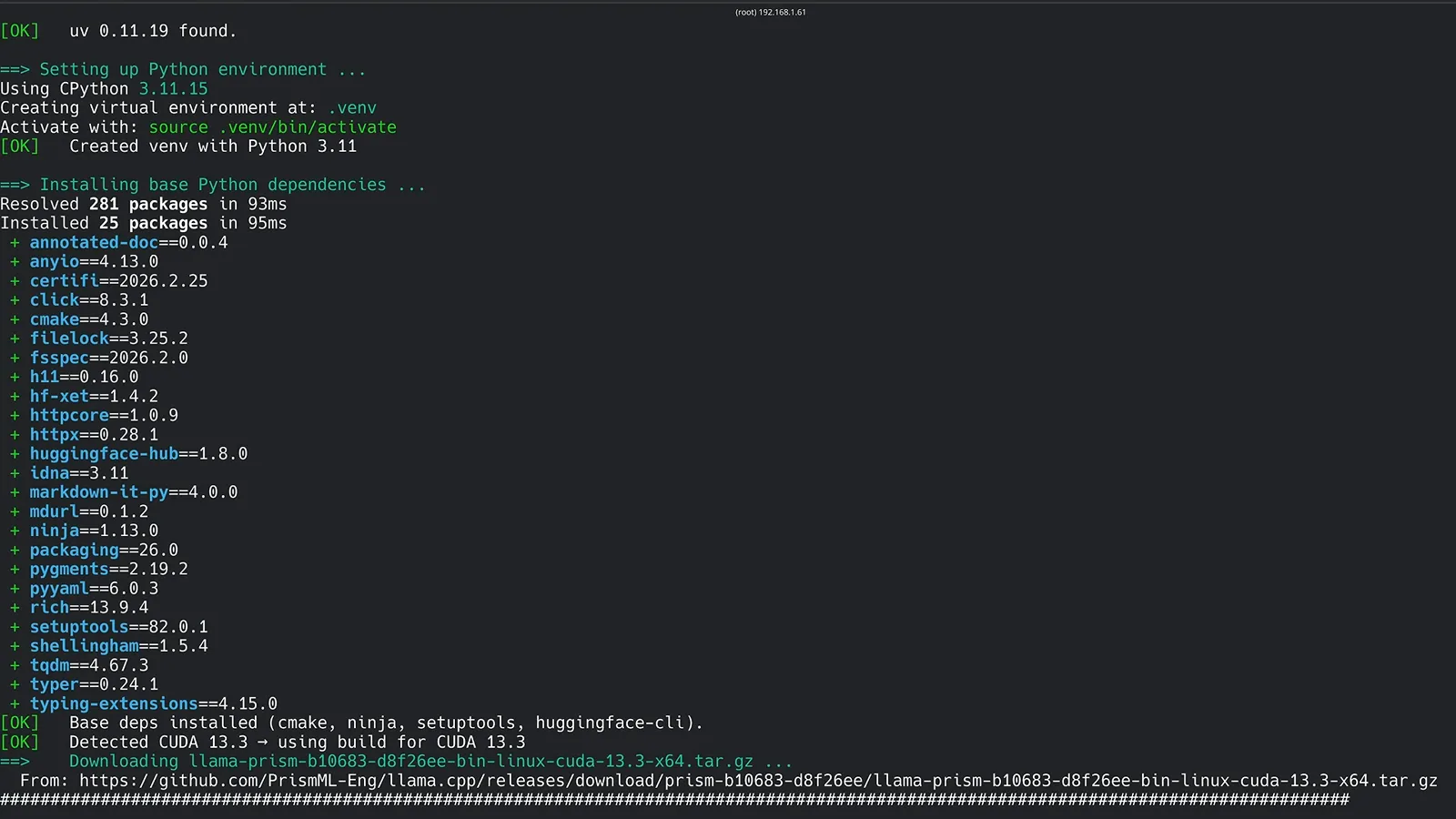Click the 'source .venv/bin/activate' command text

pyautogui.click(x=273, y=127)
